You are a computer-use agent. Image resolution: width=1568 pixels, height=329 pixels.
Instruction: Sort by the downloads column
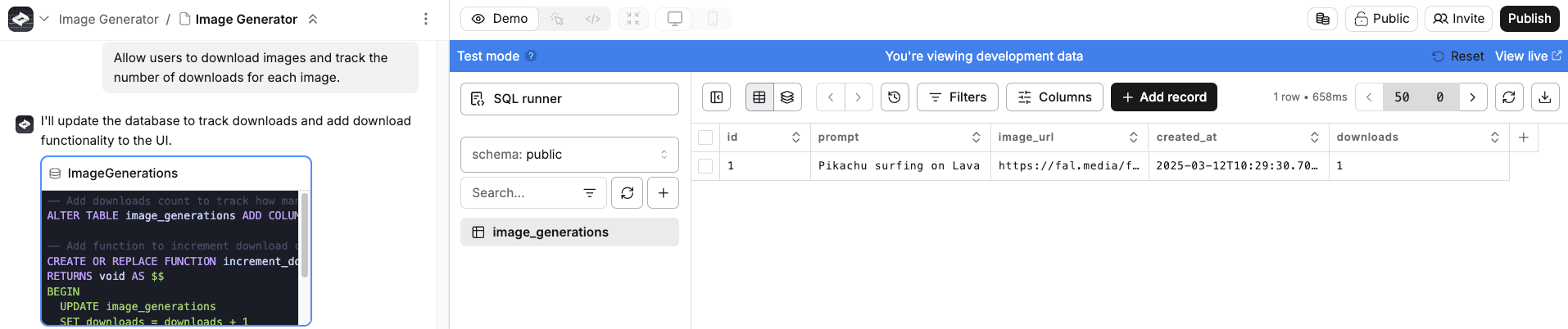[x=1494, y=137]
